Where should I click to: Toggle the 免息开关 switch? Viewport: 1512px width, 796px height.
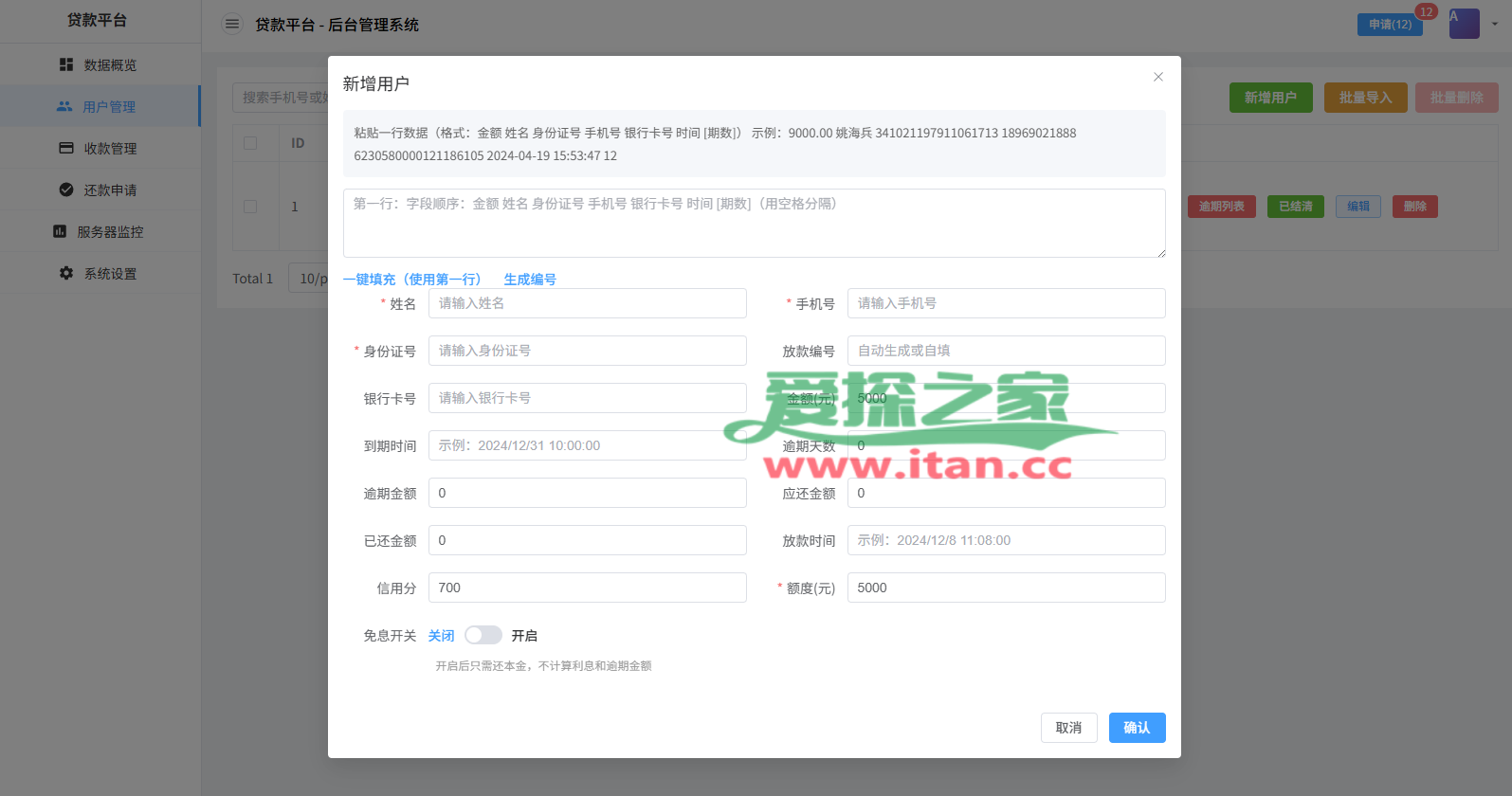click(483, 635)
